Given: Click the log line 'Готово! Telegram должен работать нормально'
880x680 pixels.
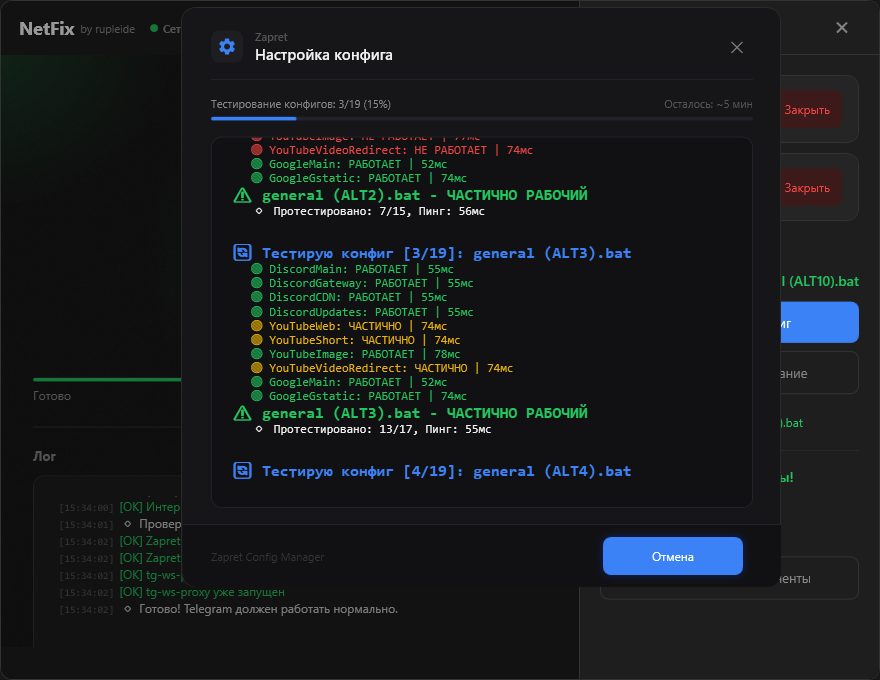Looking at the screenshot, I should pos(268,609).
